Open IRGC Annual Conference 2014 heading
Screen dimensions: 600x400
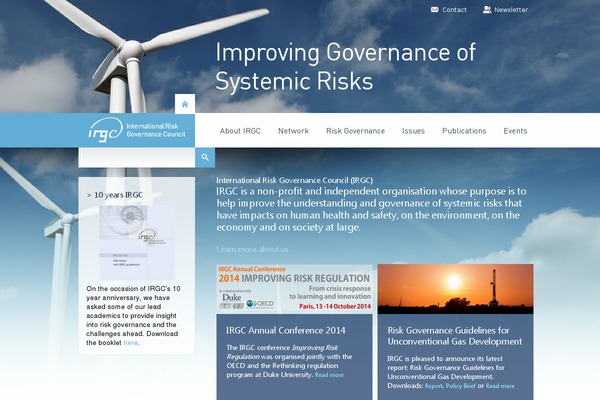point(285,330)
